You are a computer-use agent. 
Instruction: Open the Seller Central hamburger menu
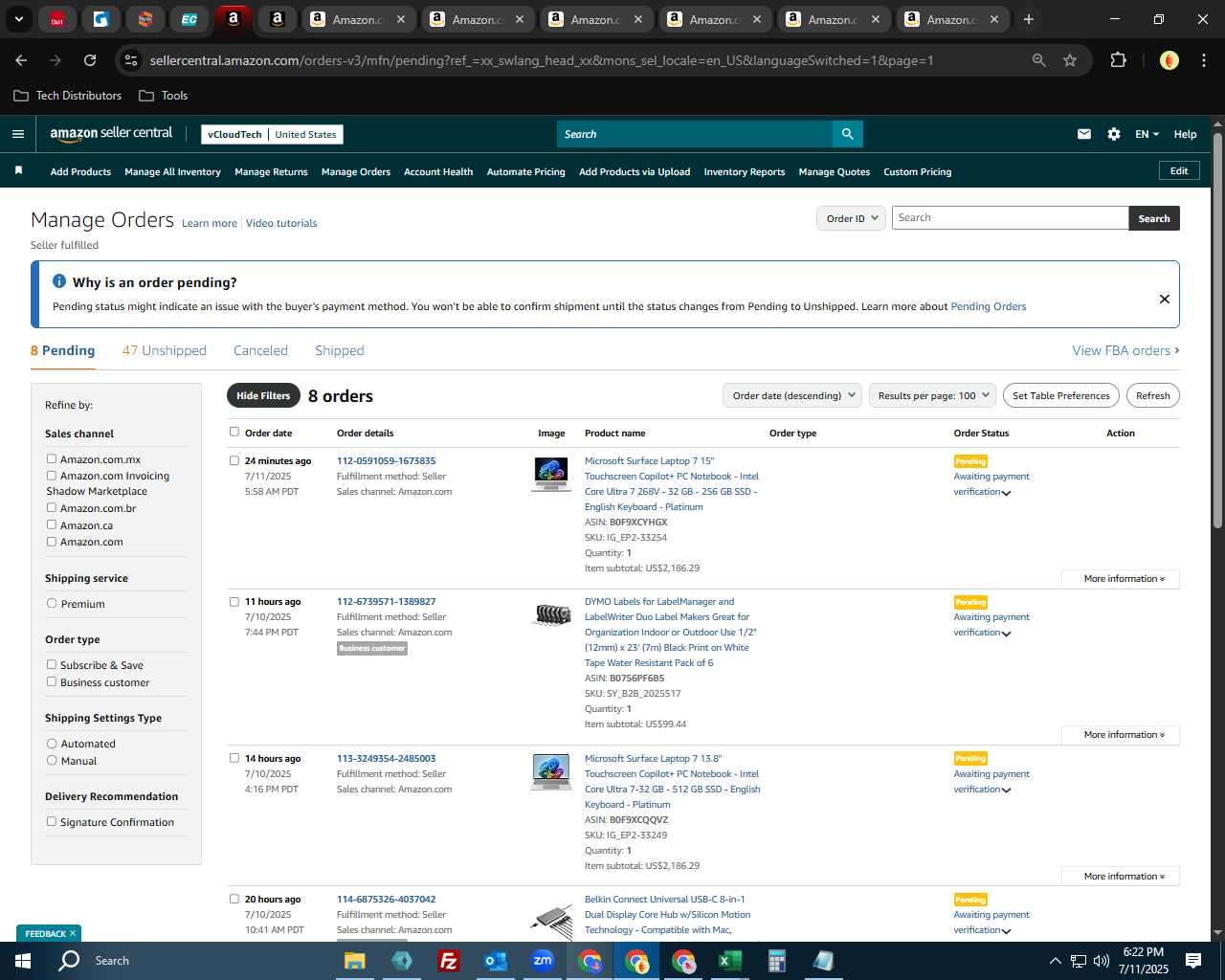(x=17, y=134)
